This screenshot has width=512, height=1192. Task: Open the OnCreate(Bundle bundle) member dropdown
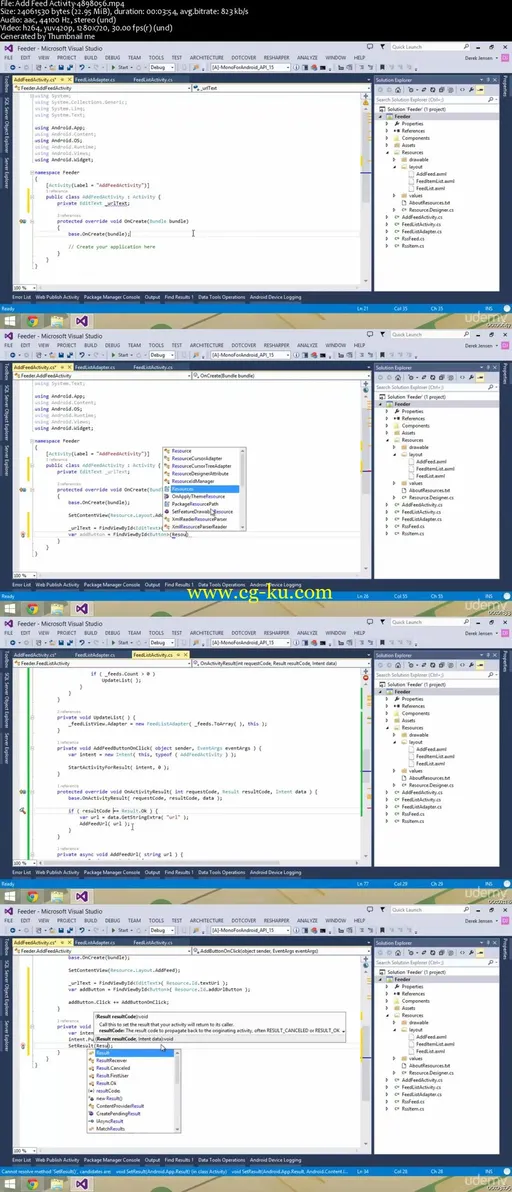(277, 376)
